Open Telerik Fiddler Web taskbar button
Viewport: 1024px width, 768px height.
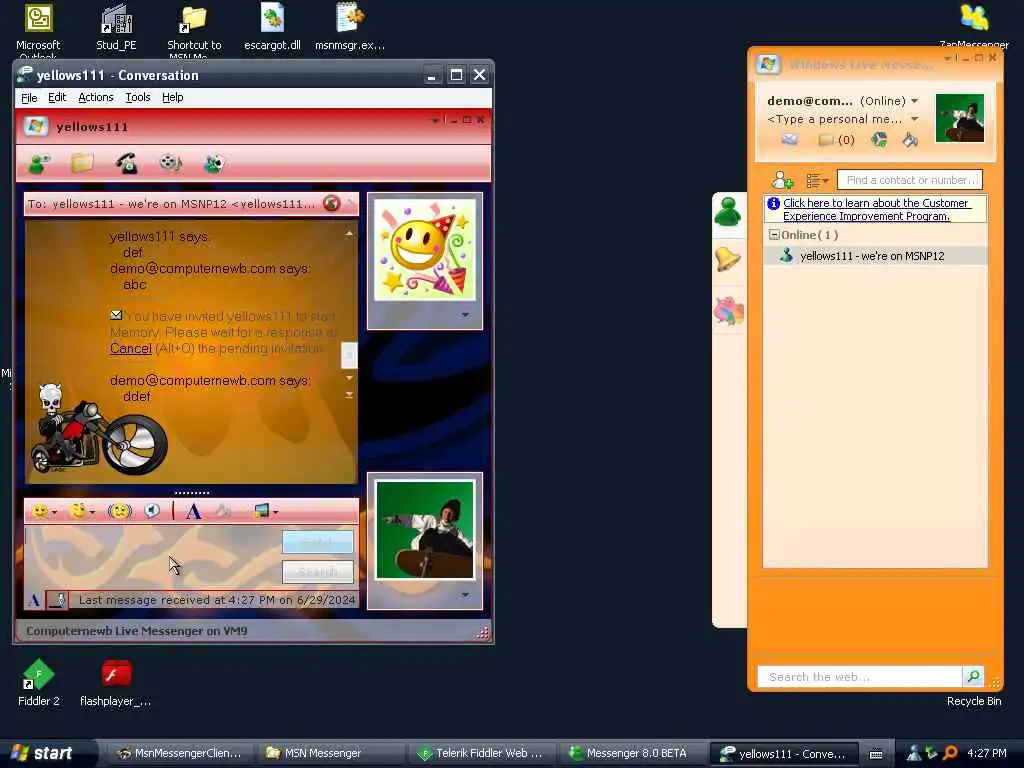pyautogui.click(x=481, y=754)
